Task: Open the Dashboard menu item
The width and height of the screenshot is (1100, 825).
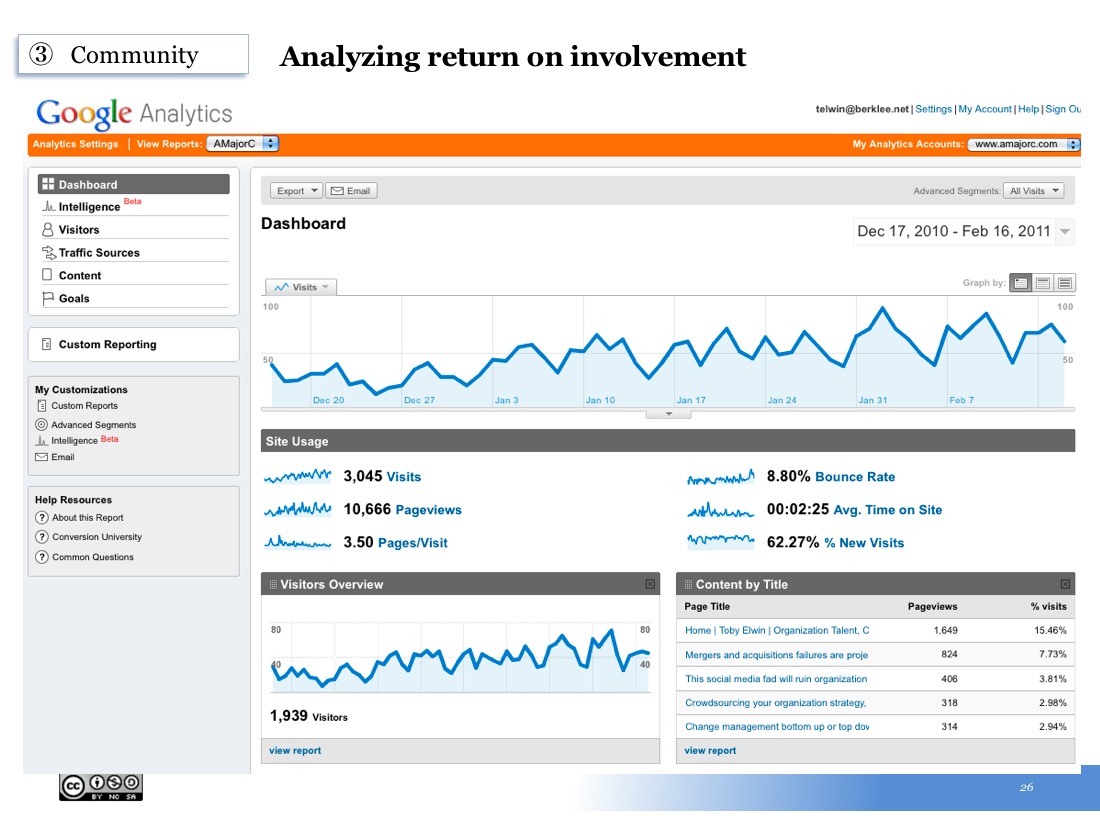Action: pyautogui.click(x=133, y=184)
